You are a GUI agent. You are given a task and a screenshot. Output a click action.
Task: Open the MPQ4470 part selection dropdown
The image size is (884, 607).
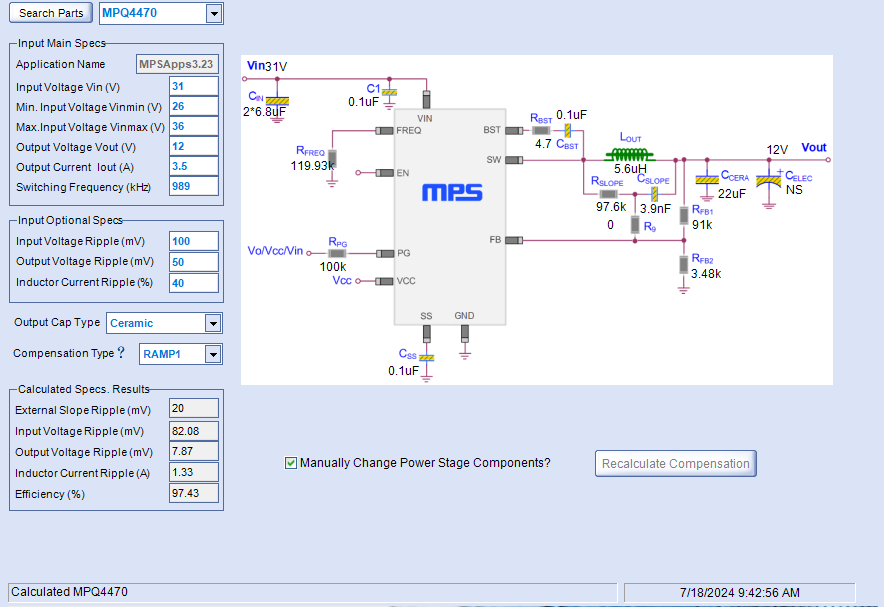[214, 14]
